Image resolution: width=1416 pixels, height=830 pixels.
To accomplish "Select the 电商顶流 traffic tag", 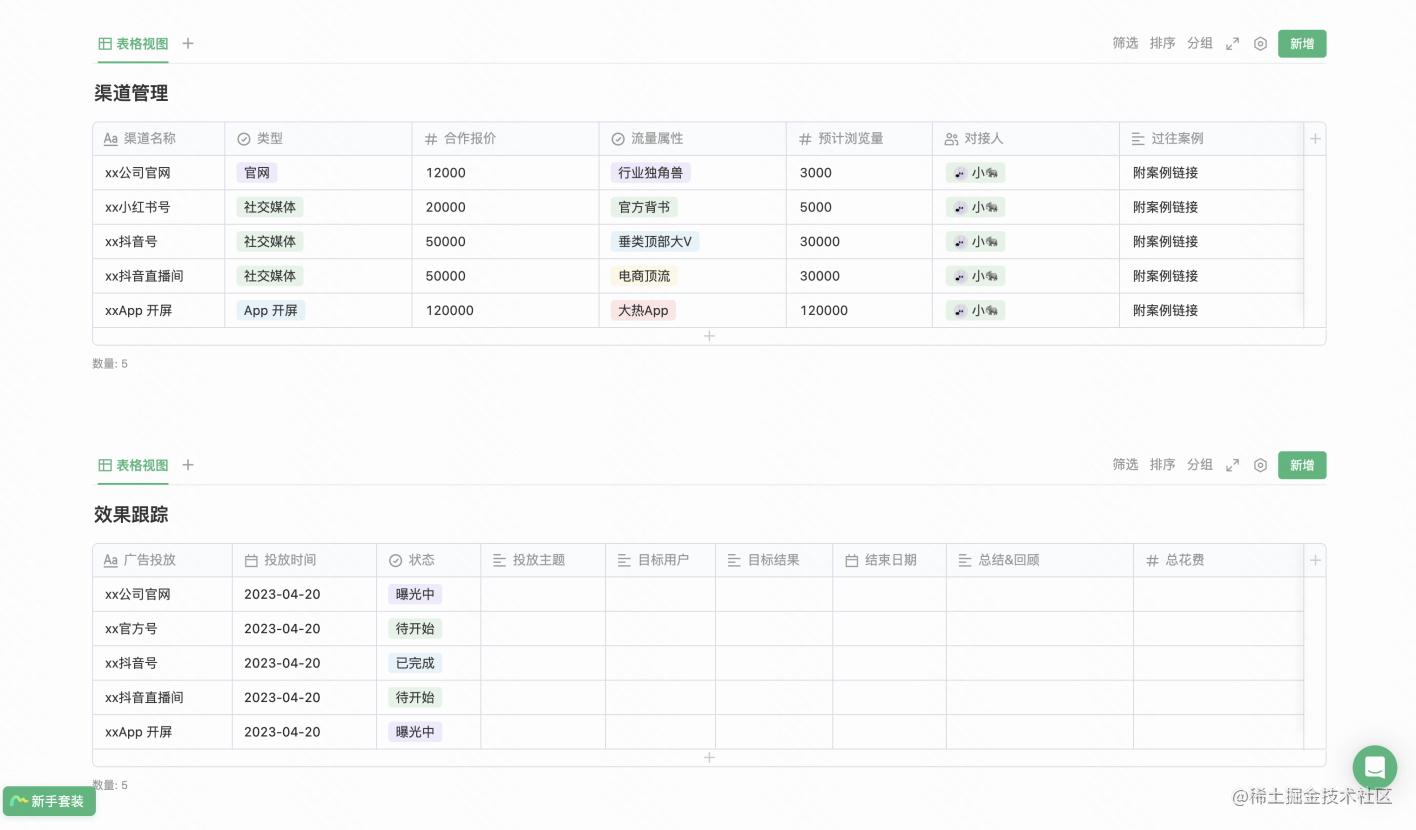I will tap(644, 276).
